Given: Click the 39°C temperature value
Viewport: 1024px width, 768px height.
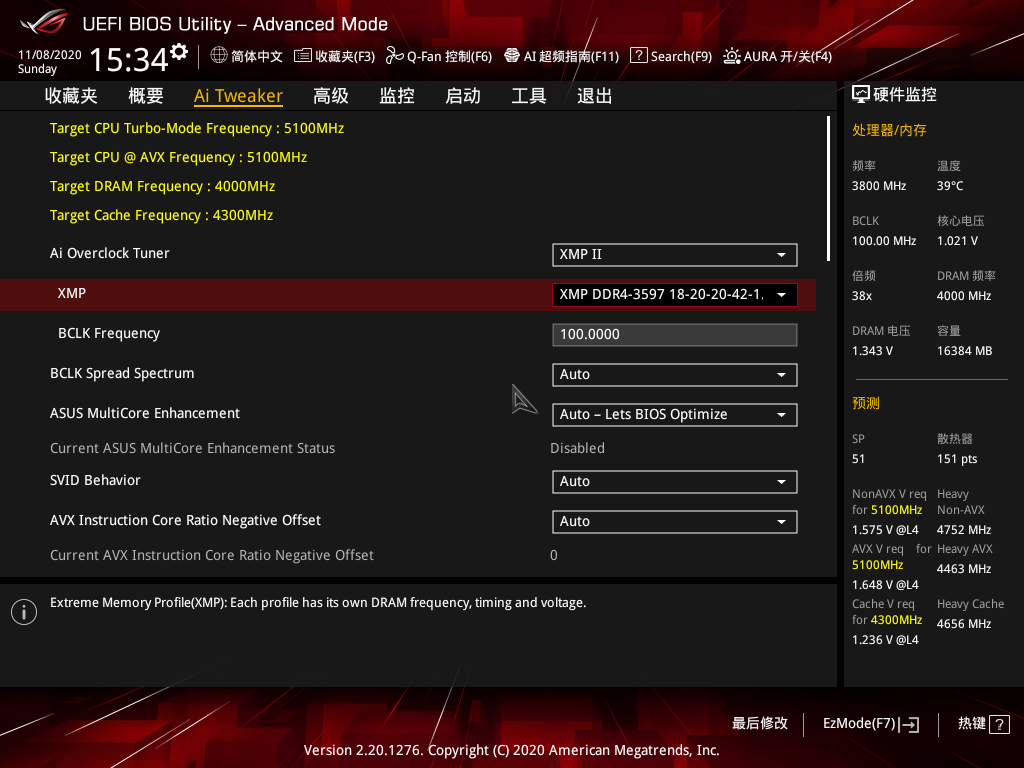Looking at the screenshot, I should point(950,186).
